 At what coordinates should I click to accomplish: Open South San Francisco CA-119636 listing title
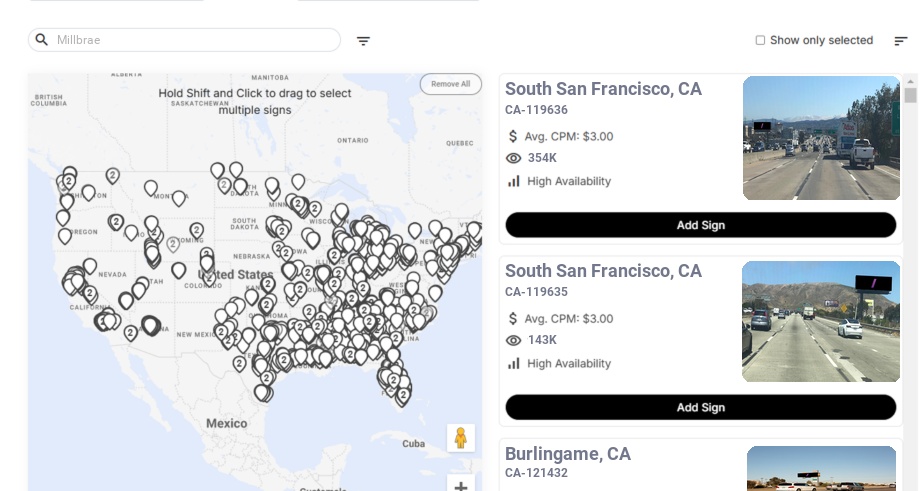coord(603,89)
